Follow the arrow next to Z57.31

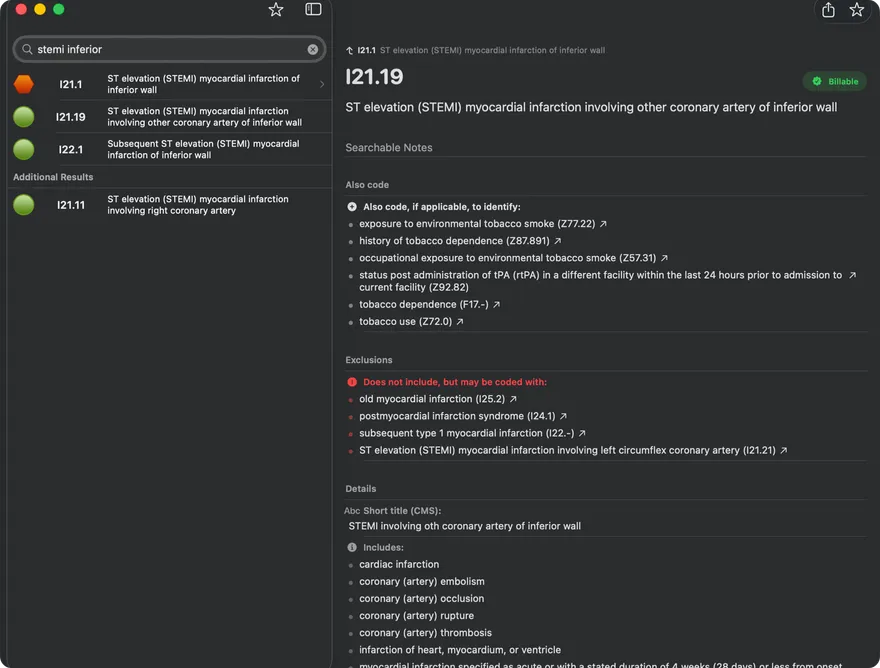[x=664, y=258]
